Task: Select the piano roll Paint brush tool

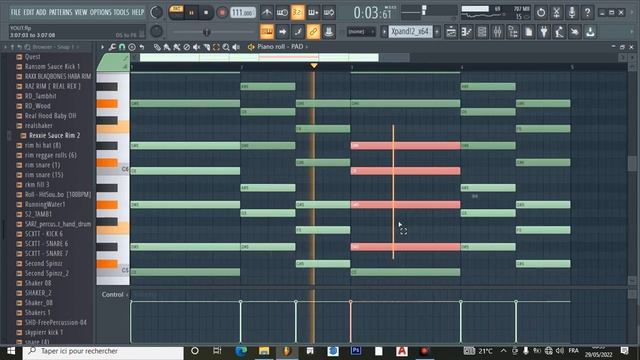Action: tap(167, 47)
